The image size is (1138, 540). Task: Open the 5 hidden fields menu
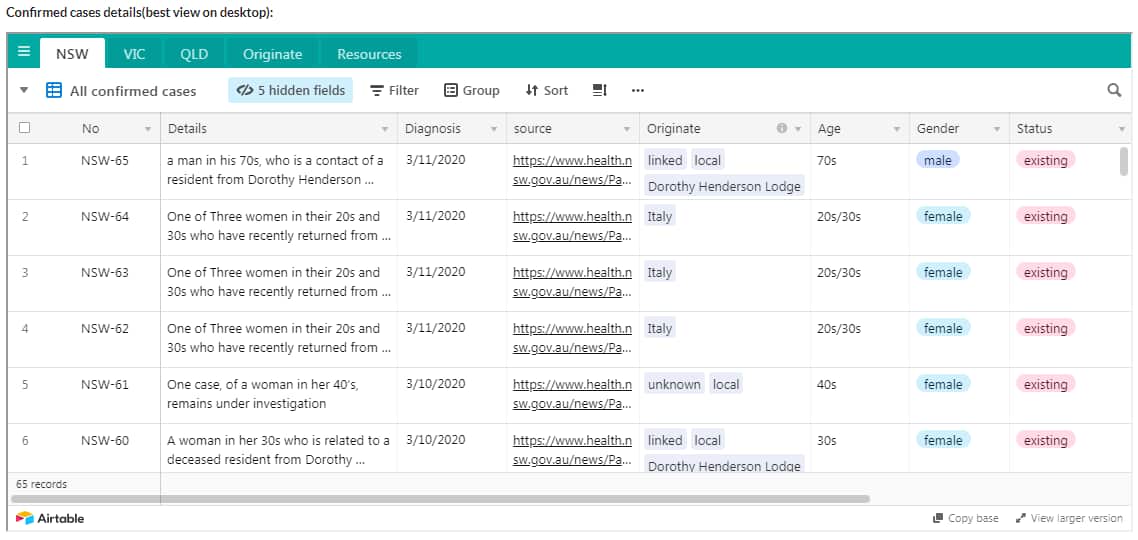(x=291, y=90)
